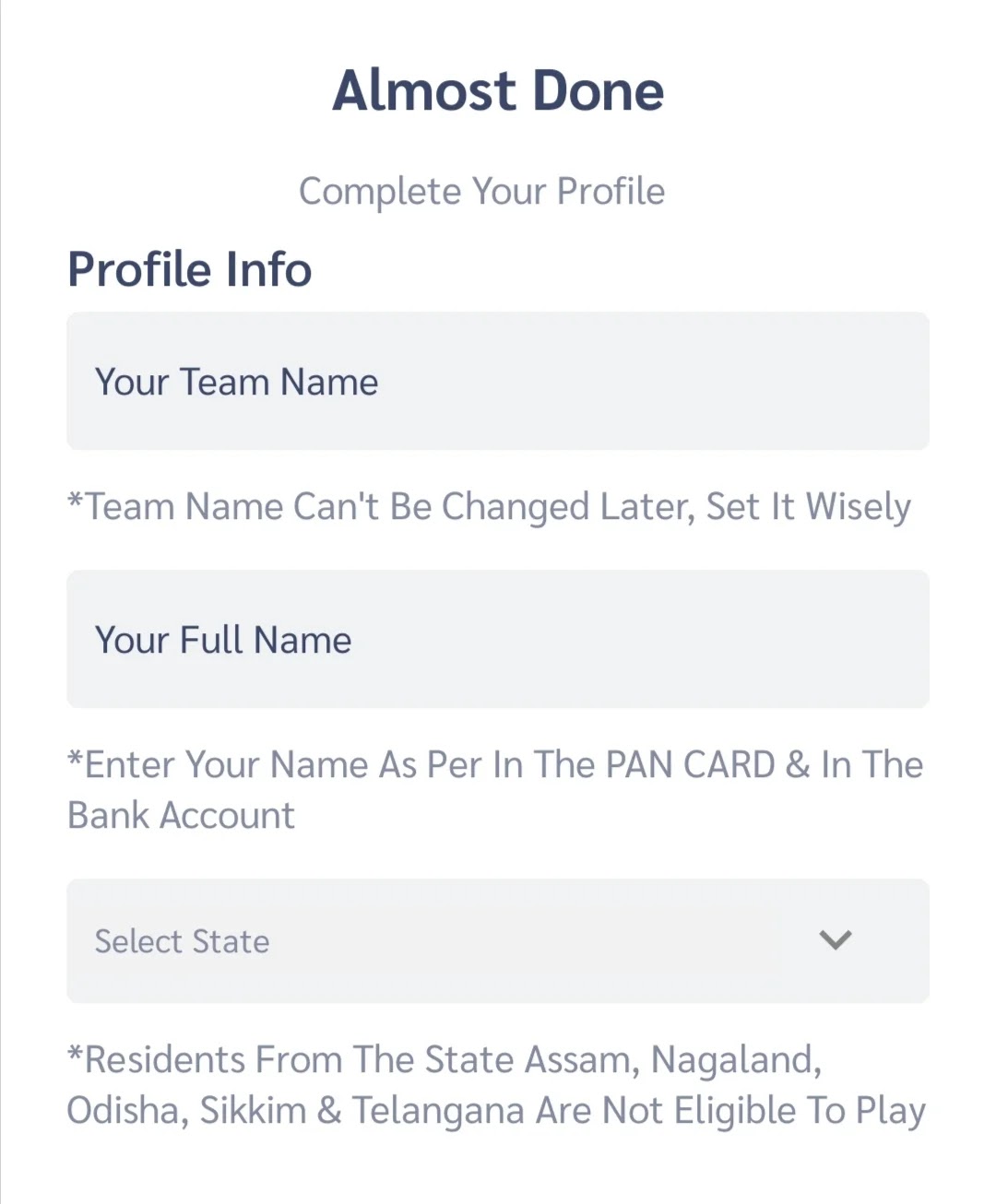
Task: Focus the Your Full Name field
Action: [x=498, y=640]
